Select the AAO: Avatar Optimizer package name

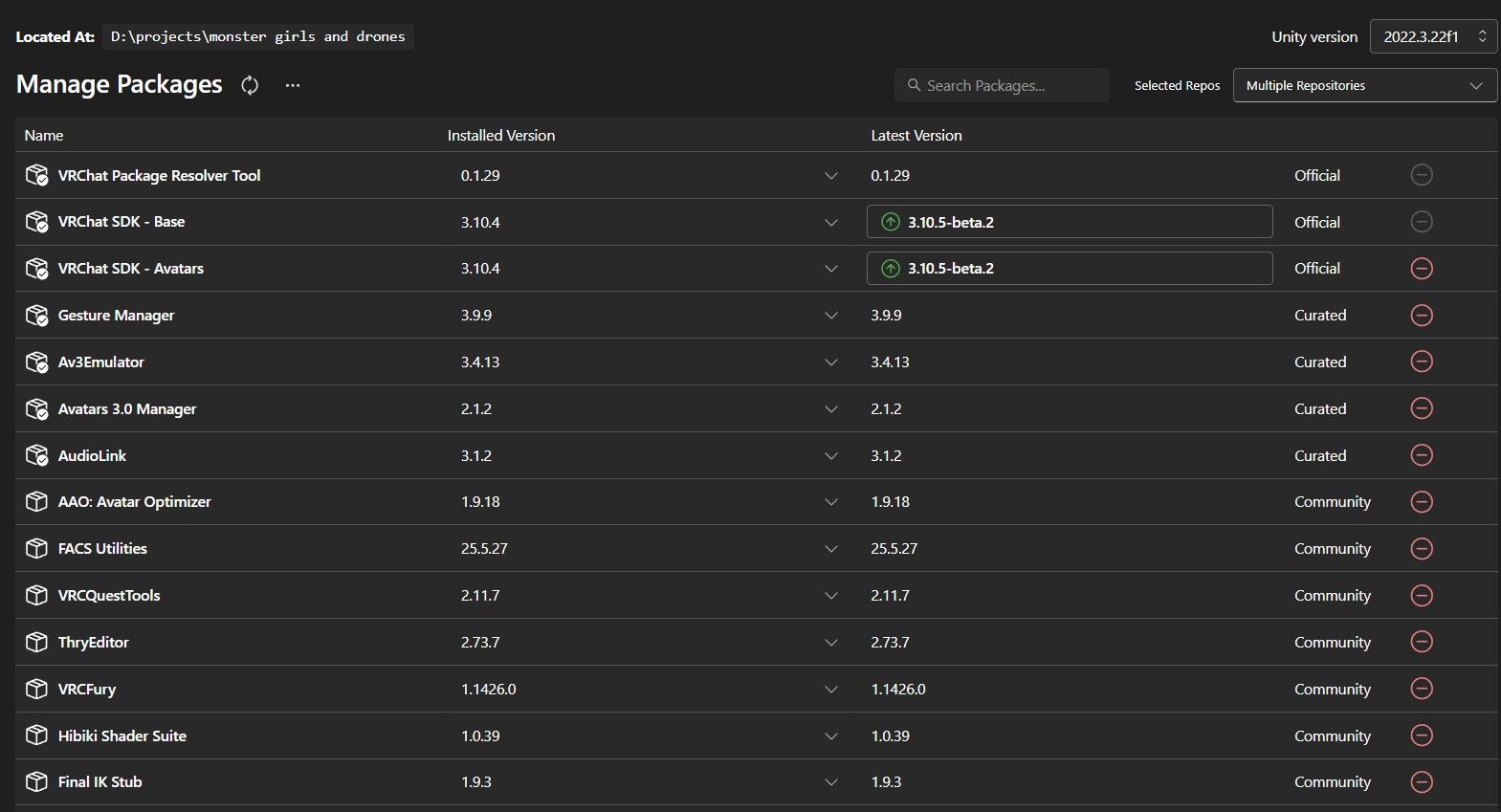point(135,502)
